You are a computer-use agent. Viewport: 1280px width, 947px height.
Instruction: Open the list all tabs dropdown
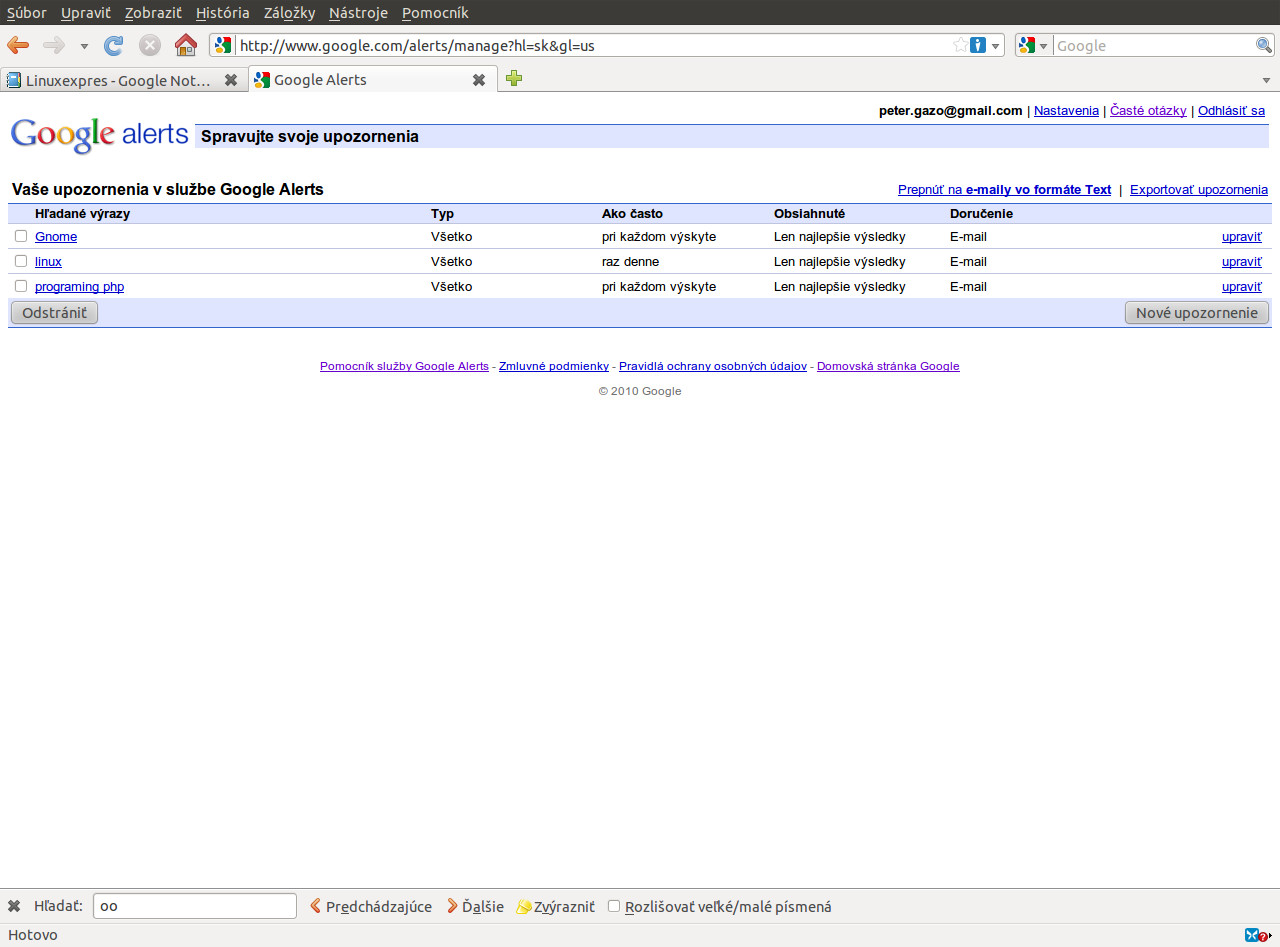tap(1267, 80)
